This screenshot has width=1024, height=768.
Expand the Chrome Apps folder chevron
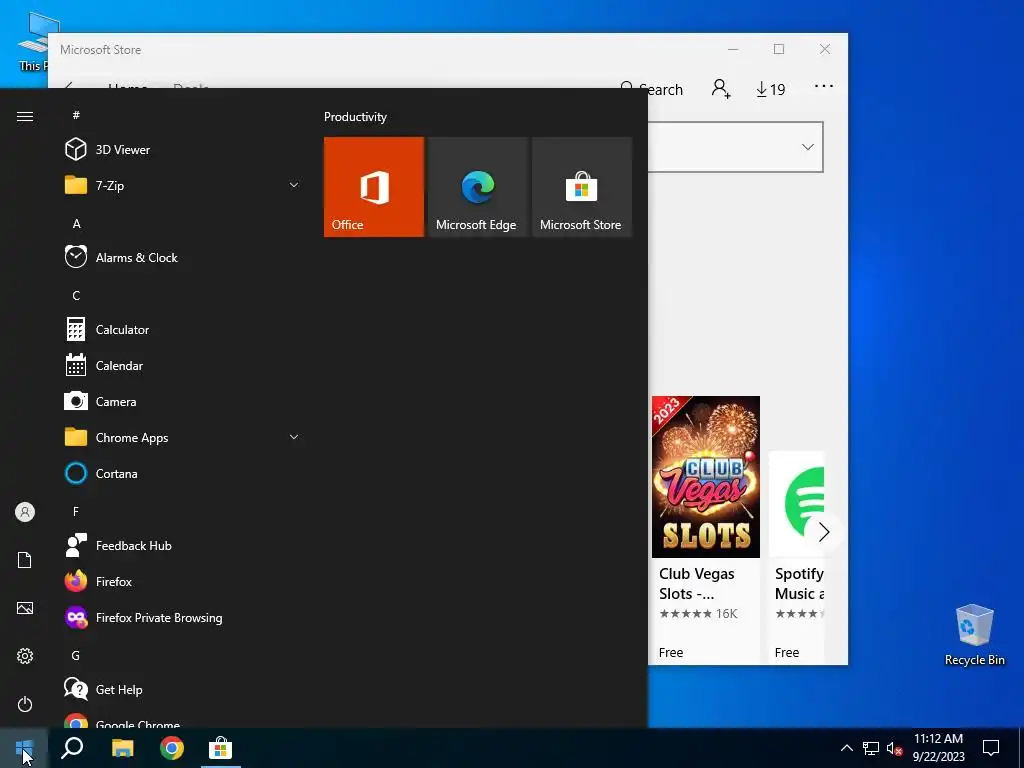[294, 438]
